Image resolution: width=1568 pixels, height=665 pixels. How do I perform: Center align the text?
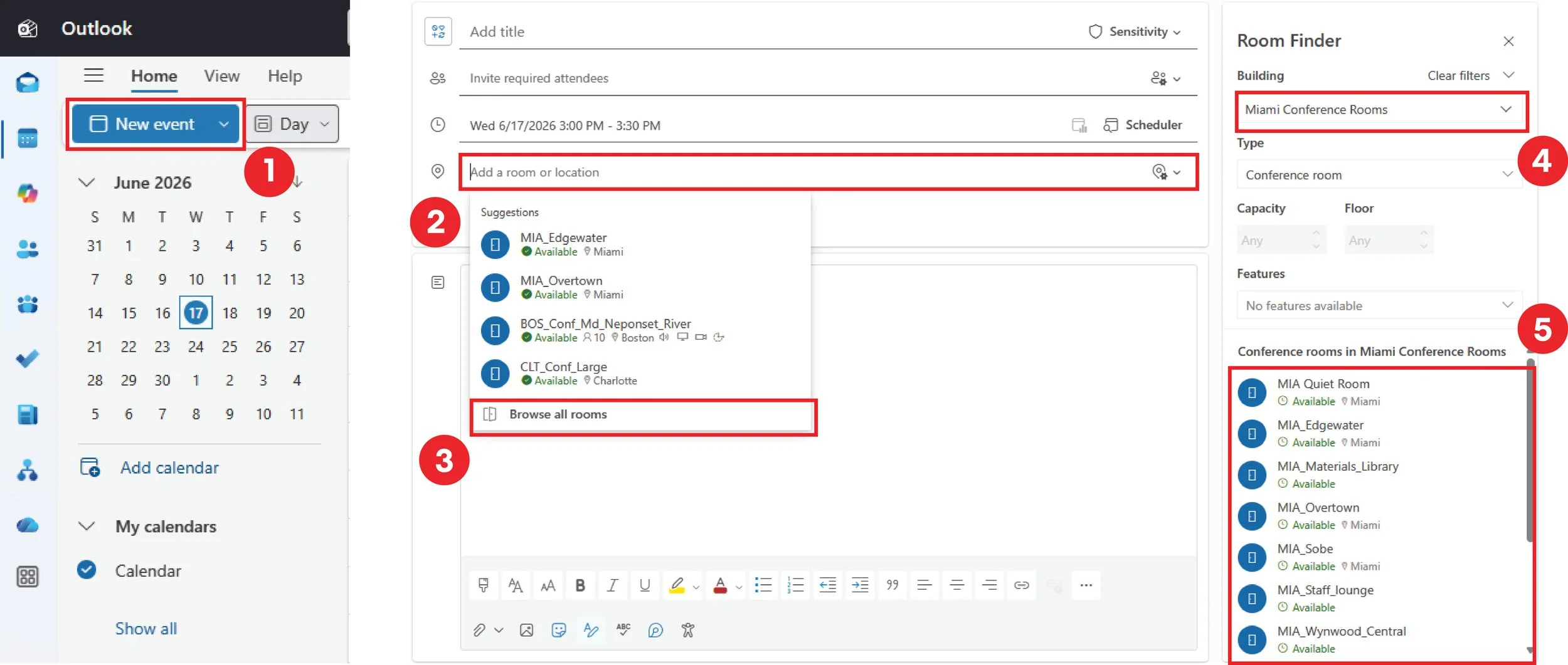pyautogui.click(x=957, y=585)
